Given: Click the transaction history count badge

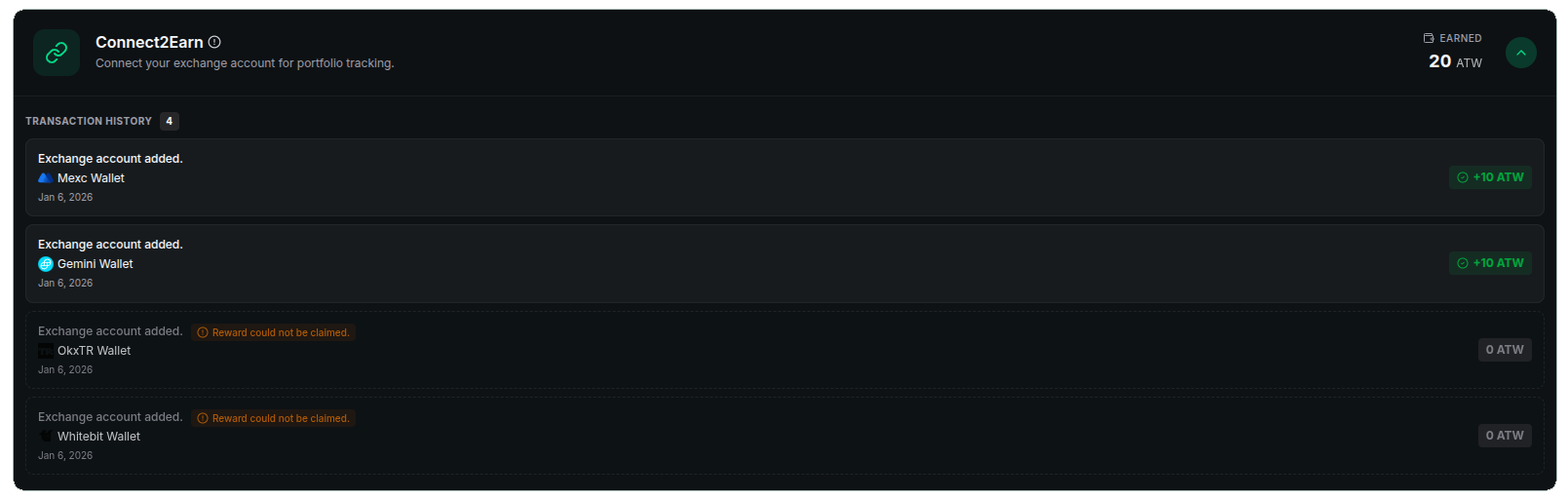Looking at the screenshot, I should [170, 121].
